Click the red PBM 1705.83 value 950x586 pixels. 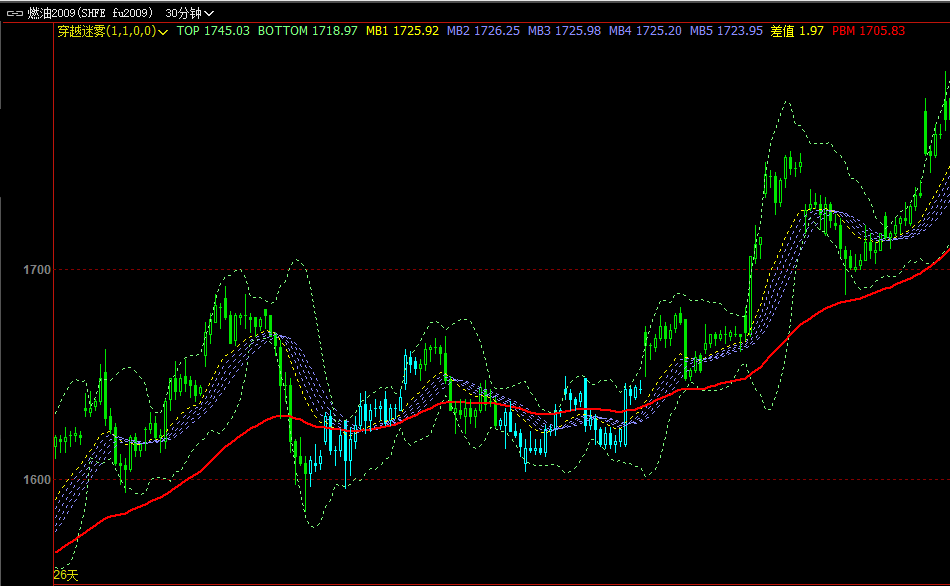[x=868, y=31]
